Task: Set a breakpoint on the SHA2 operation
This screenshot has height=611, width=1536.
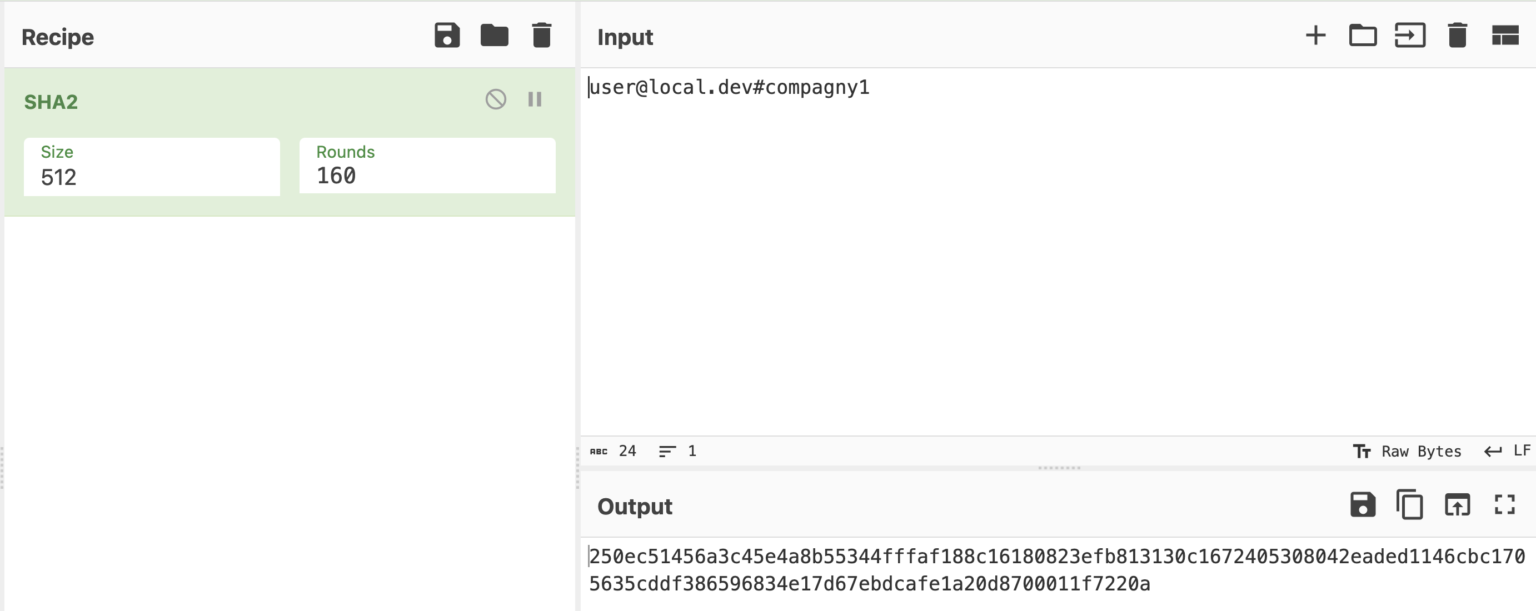Action: point(534,99)
